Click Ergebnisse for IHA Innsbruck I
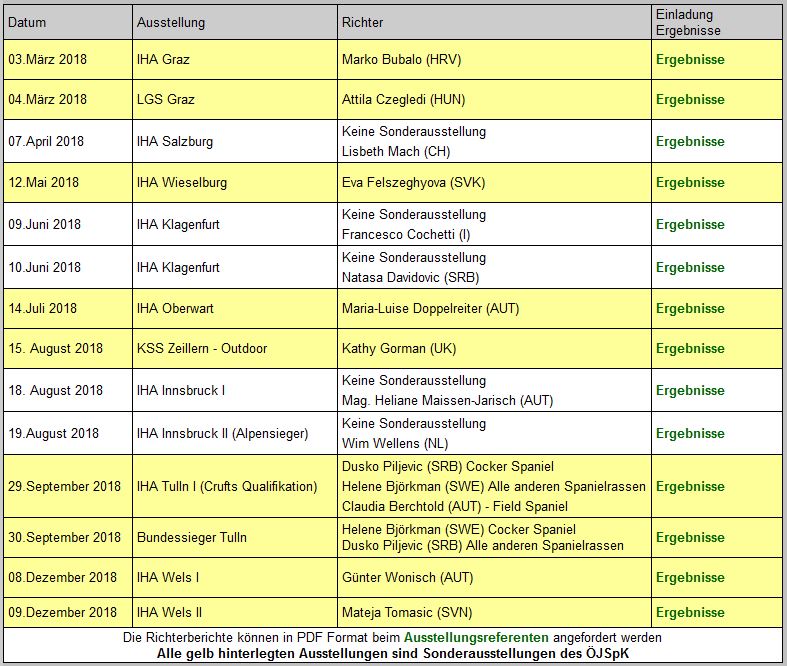The image size is (787, 666). [x=690, y=390]
